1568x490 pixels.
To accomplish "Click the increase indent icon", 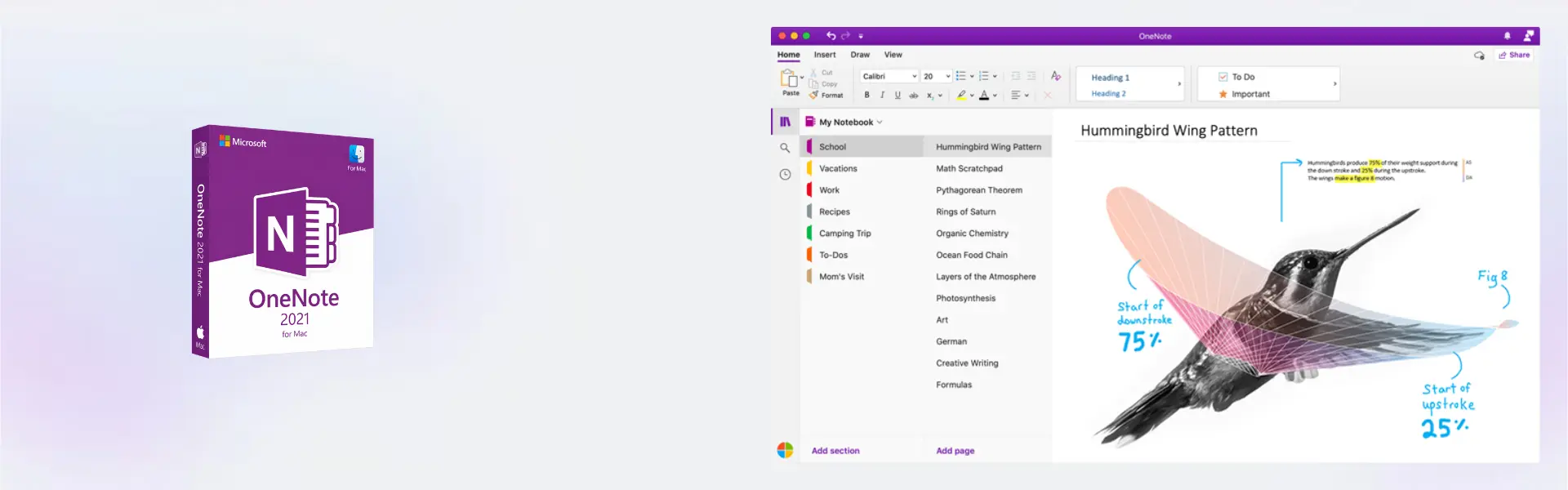I will (1031, 76).
